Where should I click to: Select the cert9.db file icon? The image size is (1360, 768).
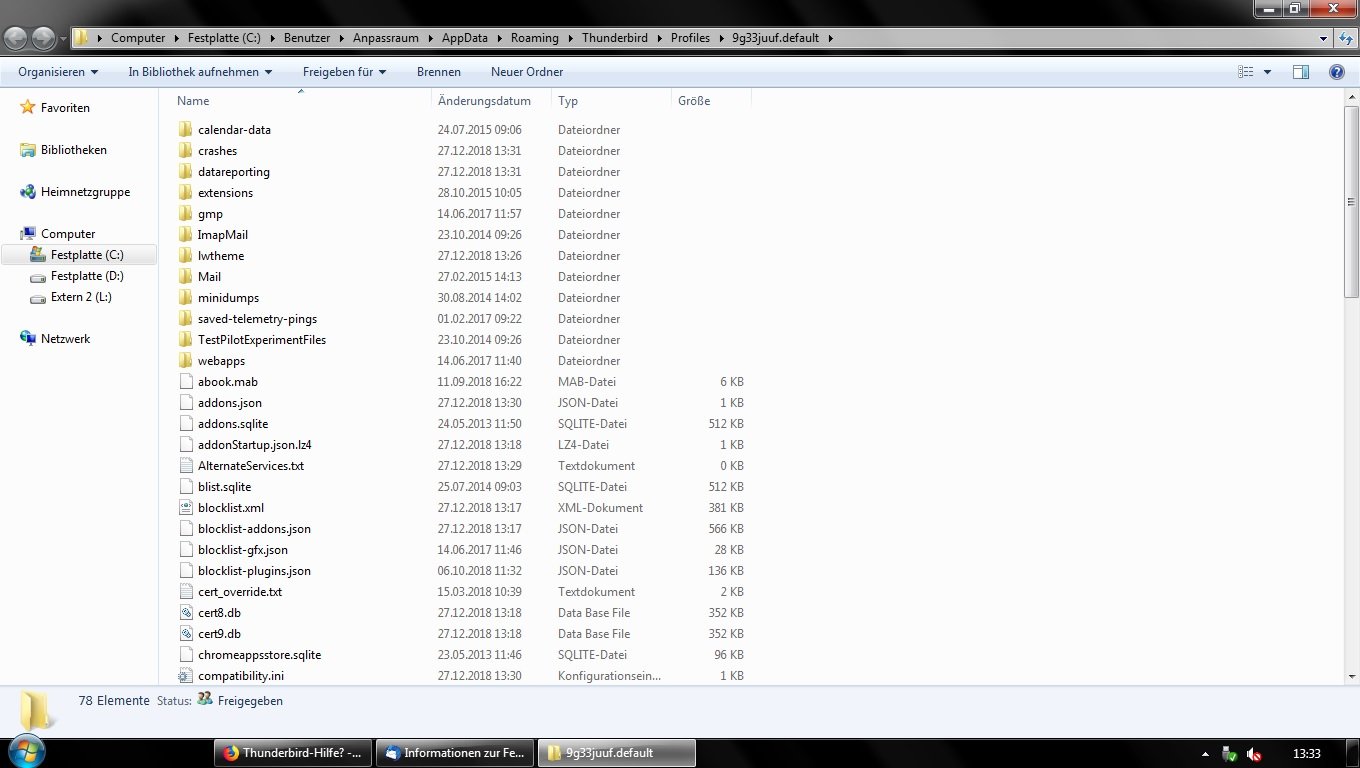tap(185, 634)
